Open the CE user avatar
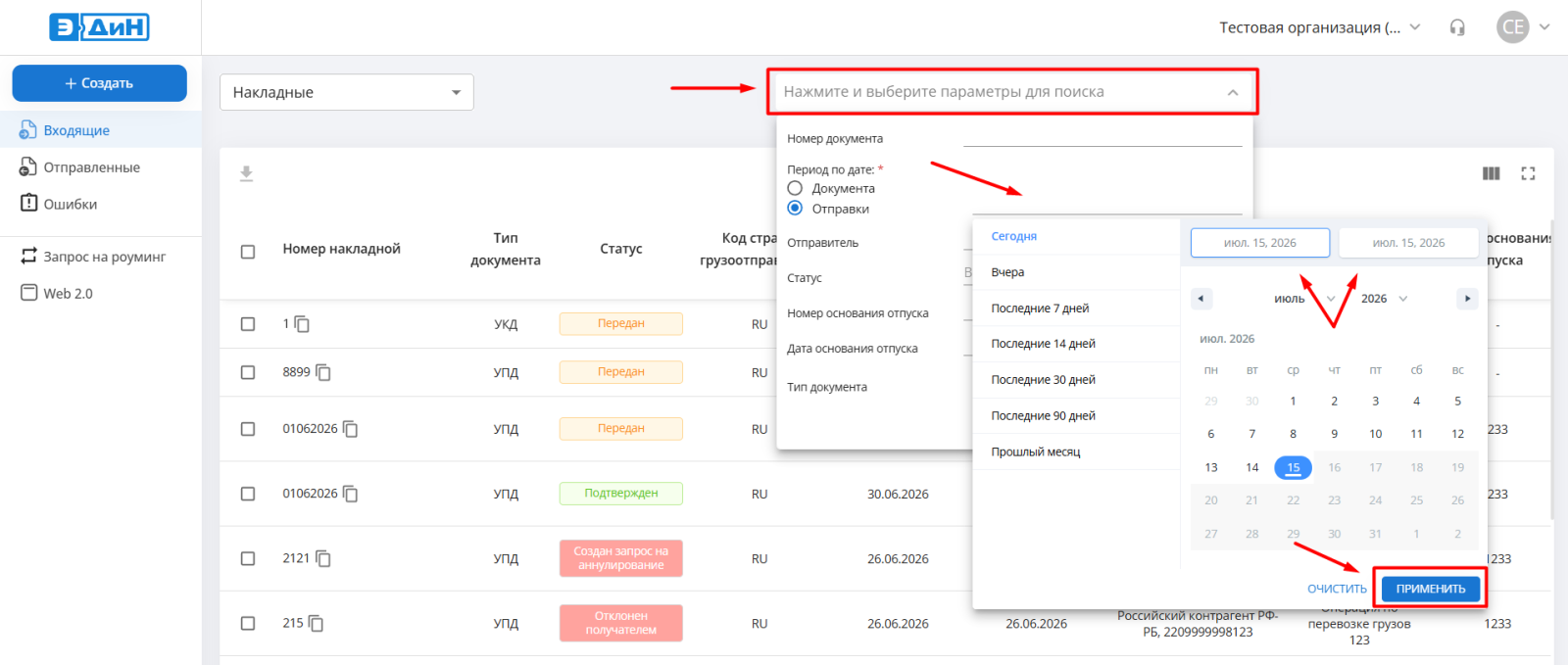The width and height of the screenshot is (1568, 665). 1513,27
